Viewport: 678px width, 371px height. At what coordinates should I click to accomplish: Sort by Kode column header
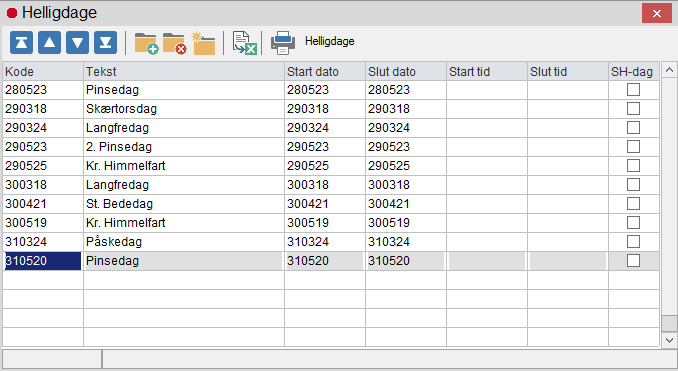tap(43, 71)
